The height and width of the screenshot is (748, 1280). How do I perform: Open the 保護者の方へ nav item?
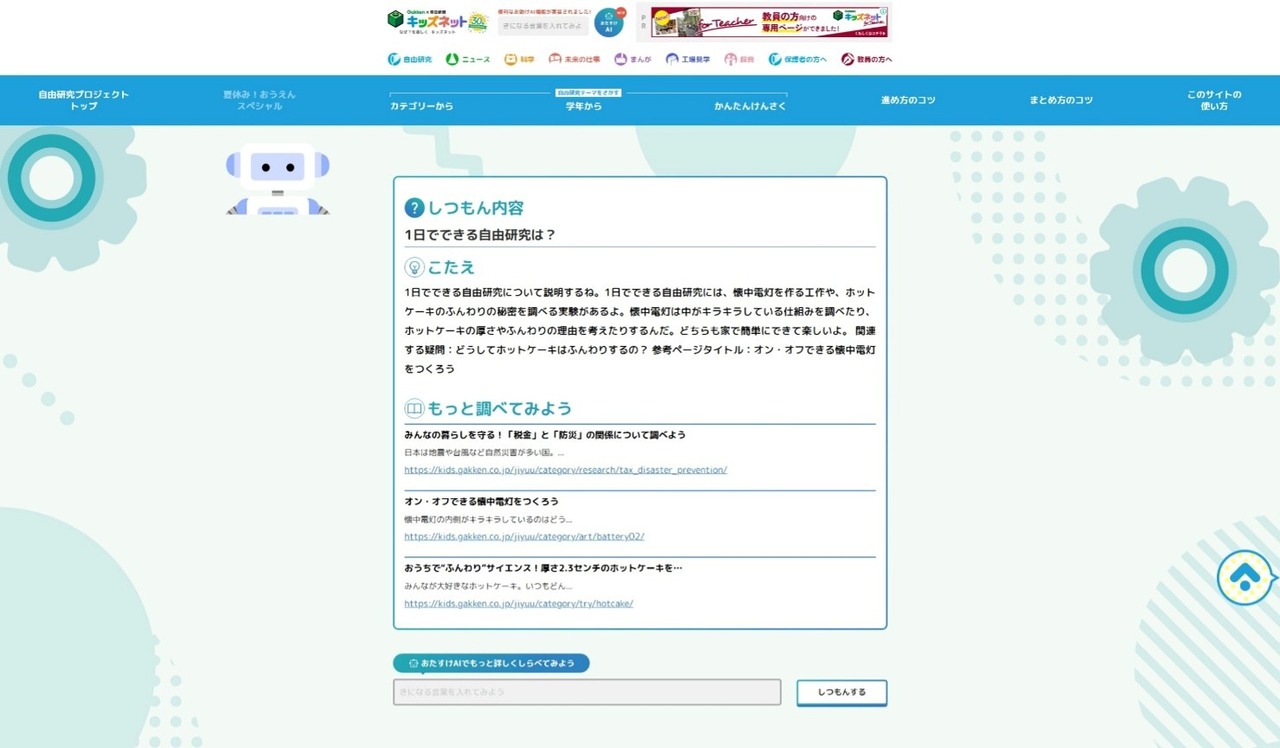798,60
